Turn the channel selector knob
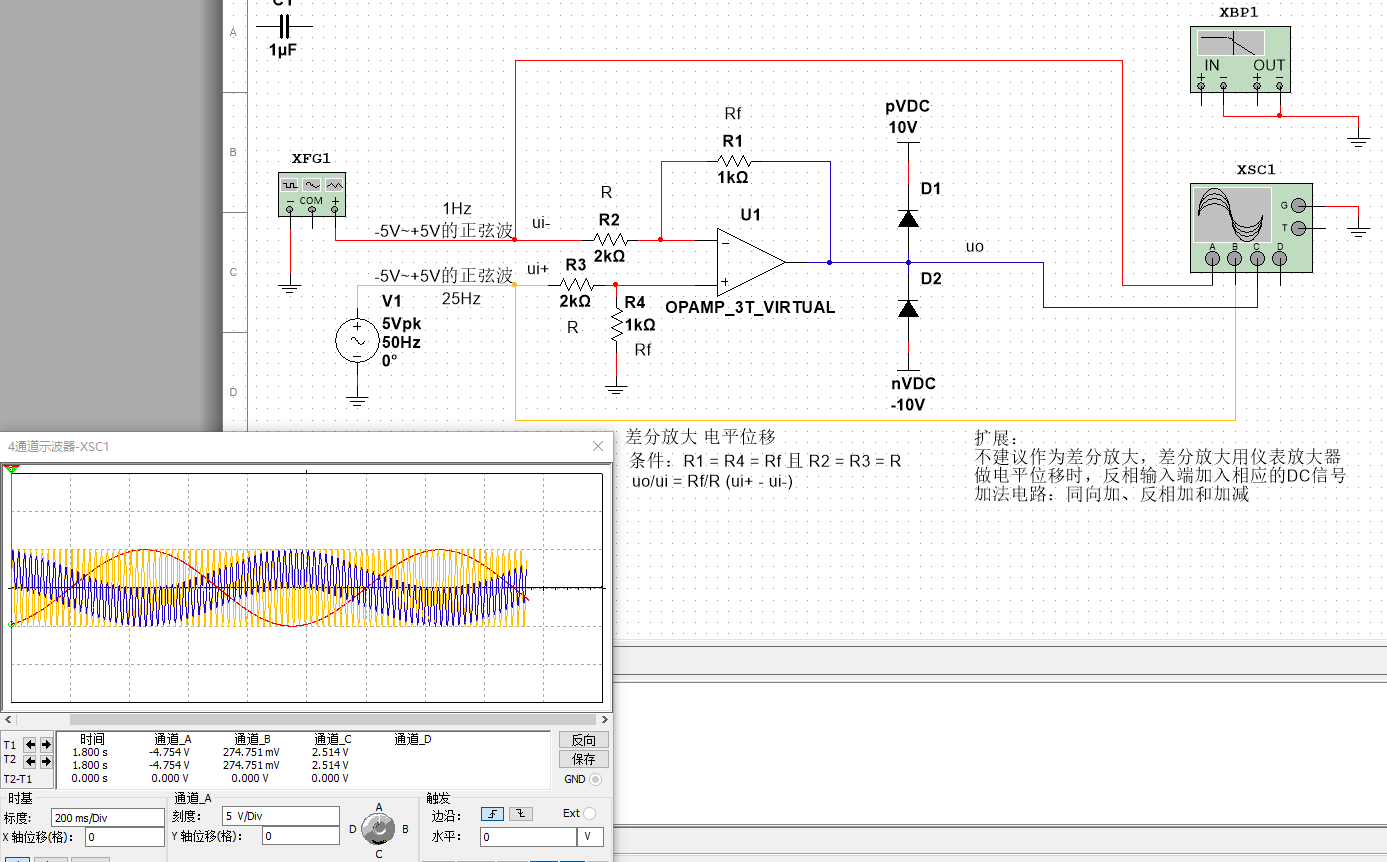This screenshot has width=1387, height=862. pyautogui.click(x=378, y=828)
